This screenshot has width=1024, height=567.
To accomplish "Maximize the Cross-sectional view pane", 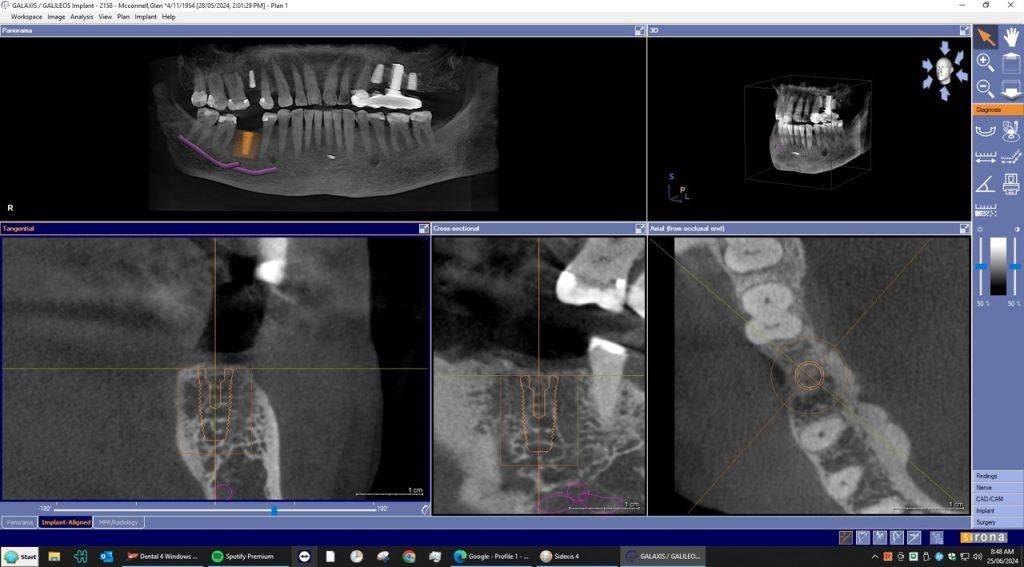I will click(639, 229).
